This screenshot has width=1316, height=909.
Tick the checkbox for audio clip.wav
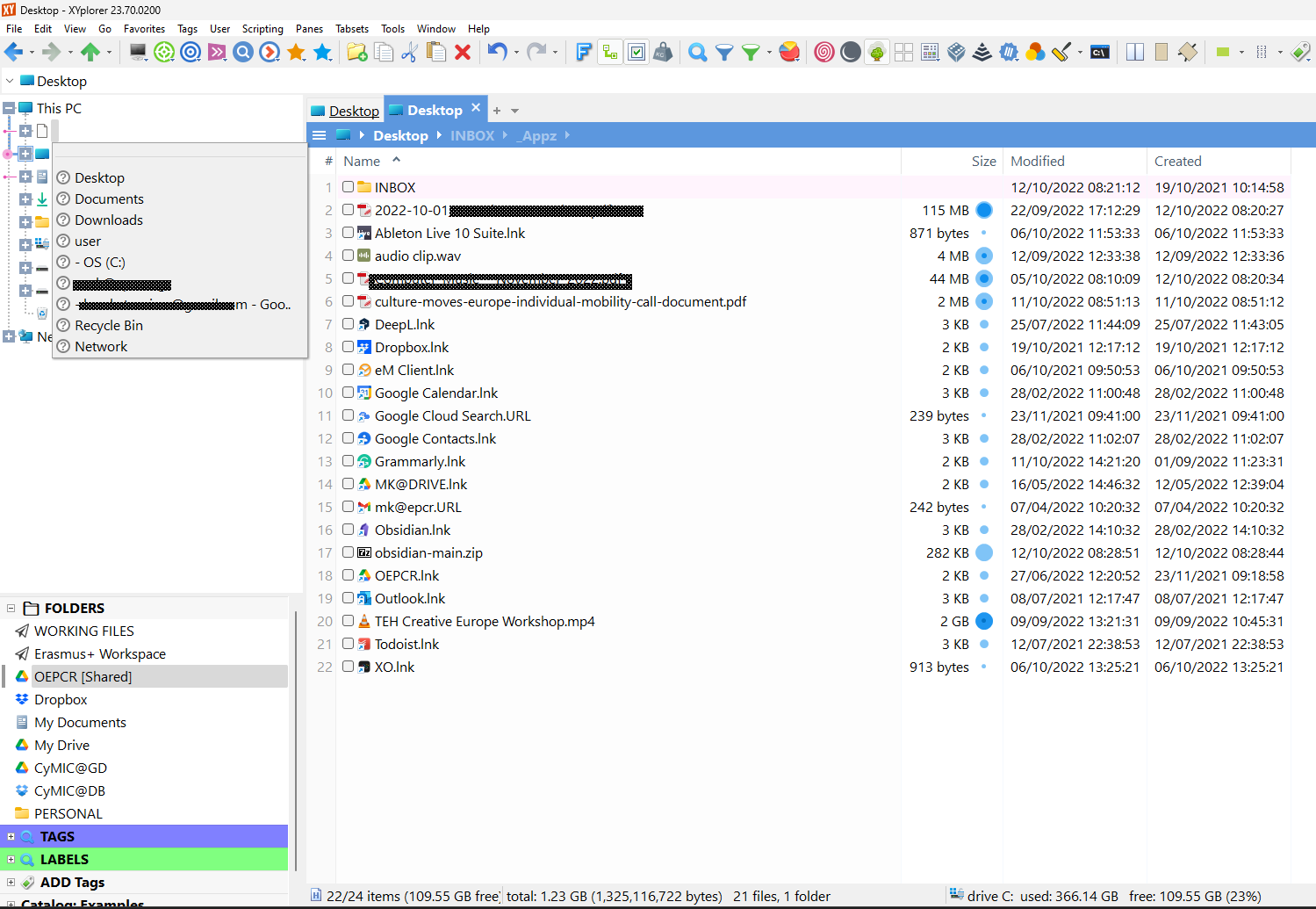pos(349,256)
